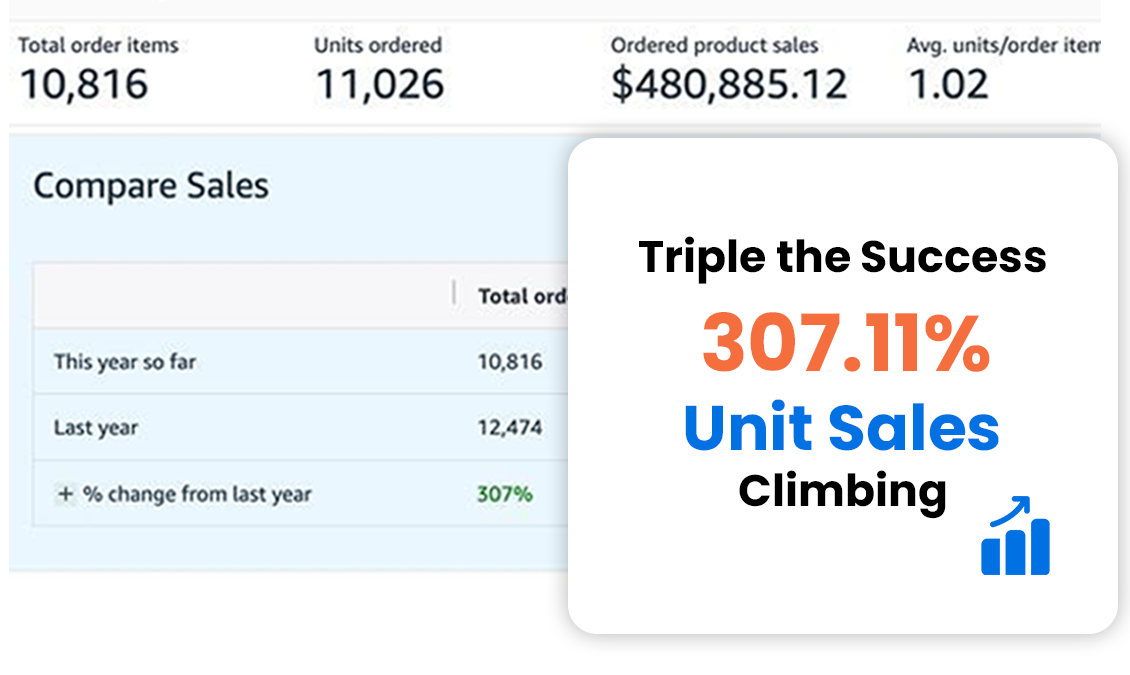
Task: Select the 11,026 units ordered figure
Action: pyautogui.click(x=379, y=84)
